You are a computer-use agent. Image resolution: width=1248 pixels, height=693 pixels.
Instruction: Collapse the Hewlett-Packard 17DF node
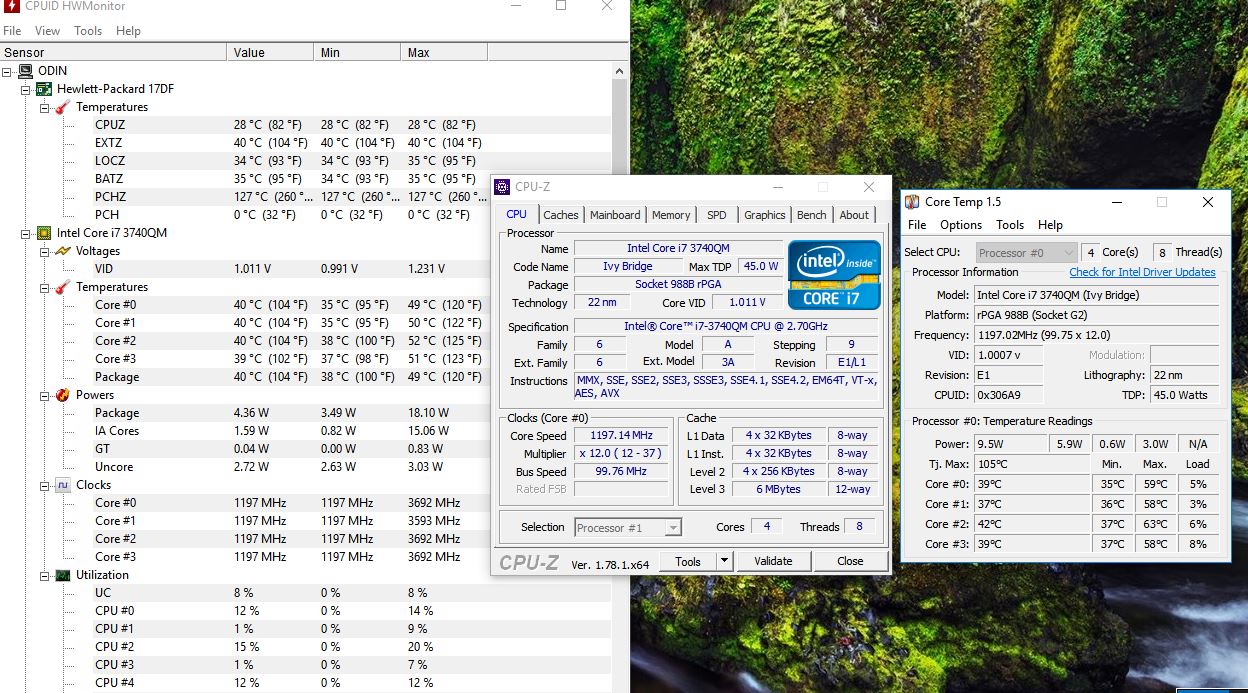tap(26, 89)
